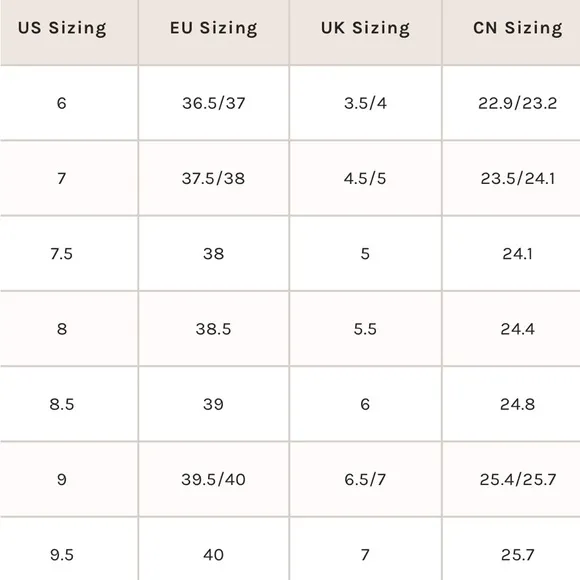Click the EU size 39 cell
580x580 pixels.
214,404
